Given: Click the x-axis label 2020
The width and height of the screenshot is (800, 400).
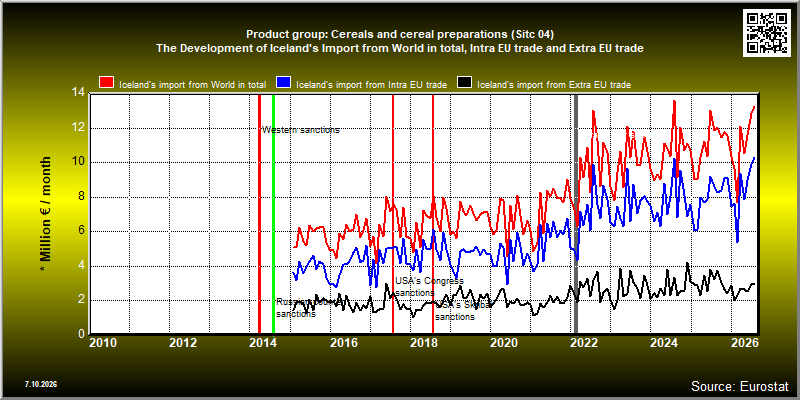Looking at the screenshot, I should (503, 342).
